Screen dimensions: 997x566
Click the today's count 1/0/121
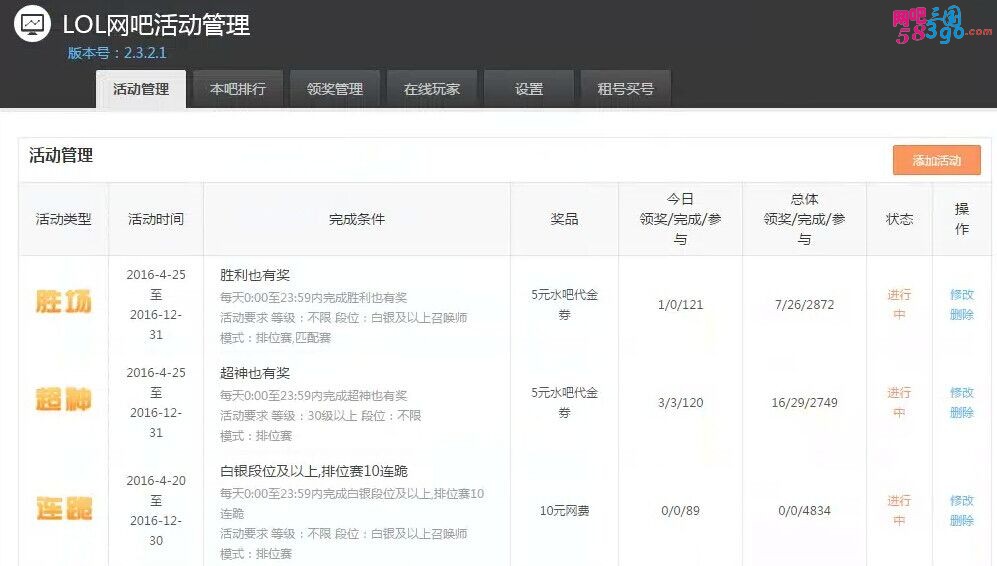pos(680,305)
